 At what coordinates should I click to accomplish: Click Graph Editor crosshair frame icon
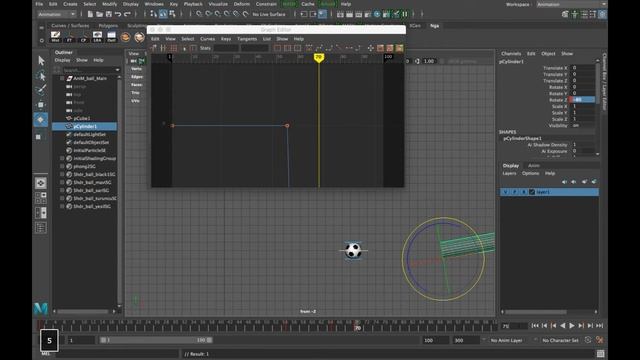[371, 48]
